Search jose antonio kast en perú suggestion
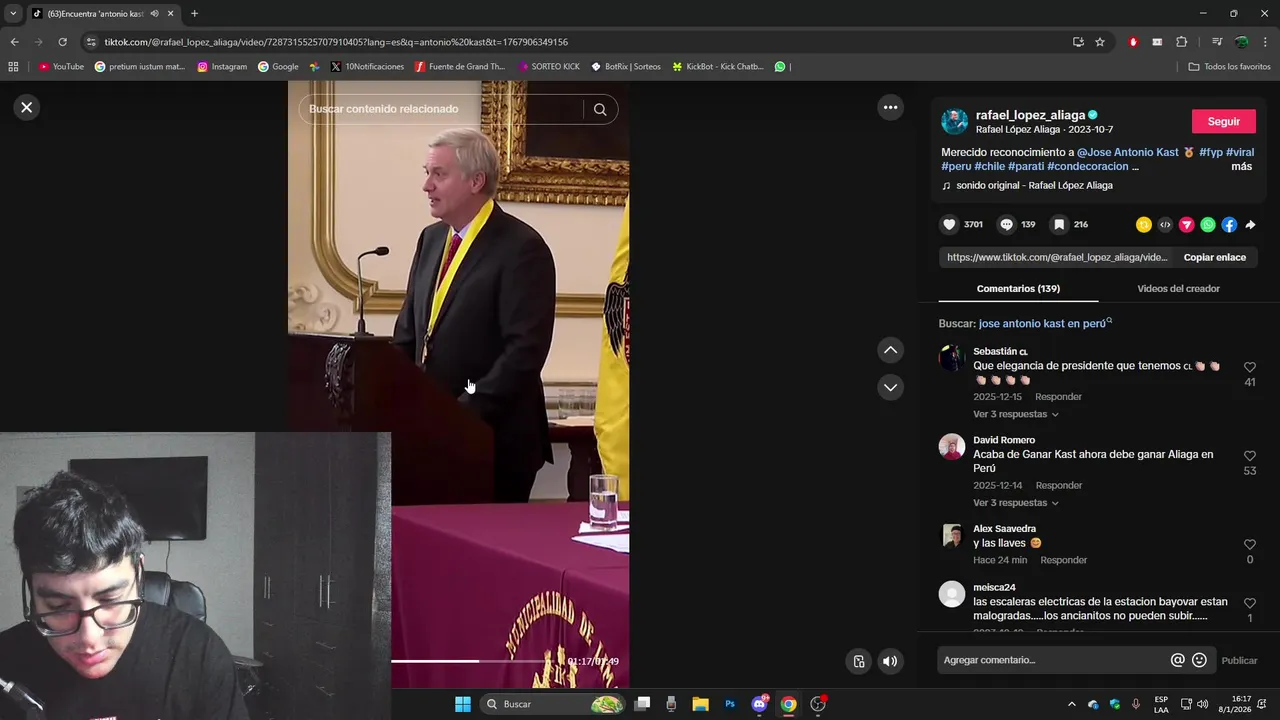1280x720 pixels. 1045,324
